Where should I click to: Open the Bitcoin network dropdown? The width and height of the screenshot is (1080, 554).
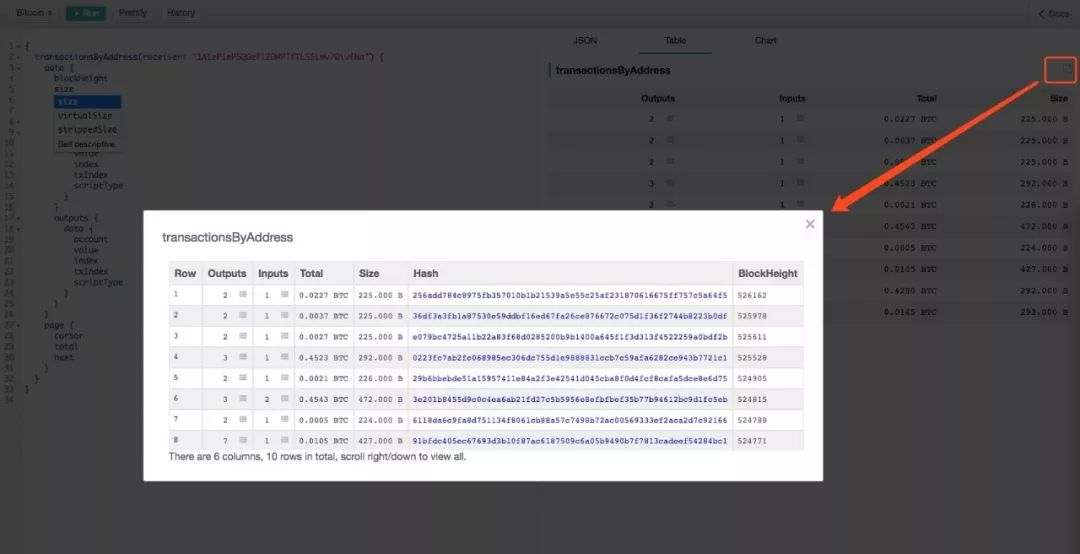(34, 13)
